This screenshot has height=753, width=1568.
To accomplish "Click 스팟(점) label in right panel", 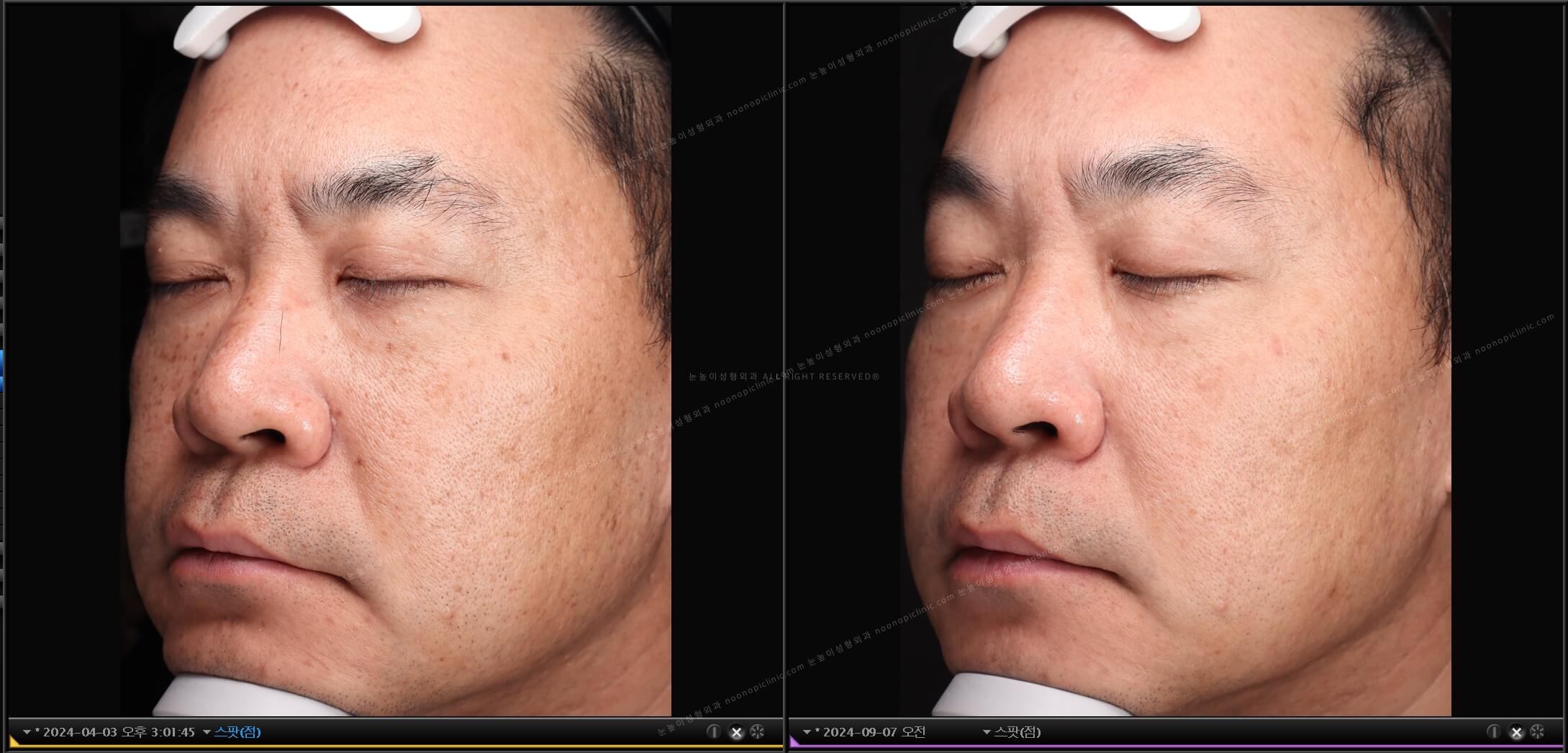I will click(x=1018, y=732).
